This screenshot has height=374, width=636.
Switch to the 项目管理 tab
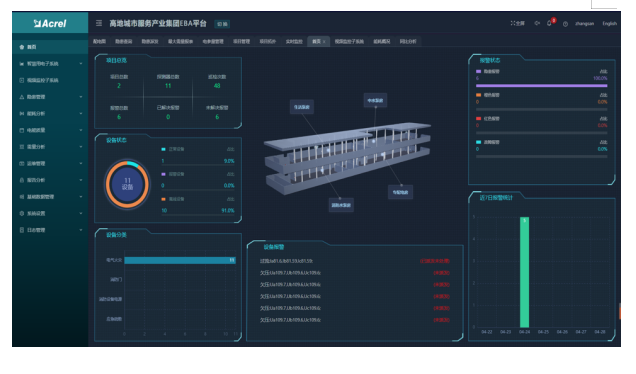(241, 41)
